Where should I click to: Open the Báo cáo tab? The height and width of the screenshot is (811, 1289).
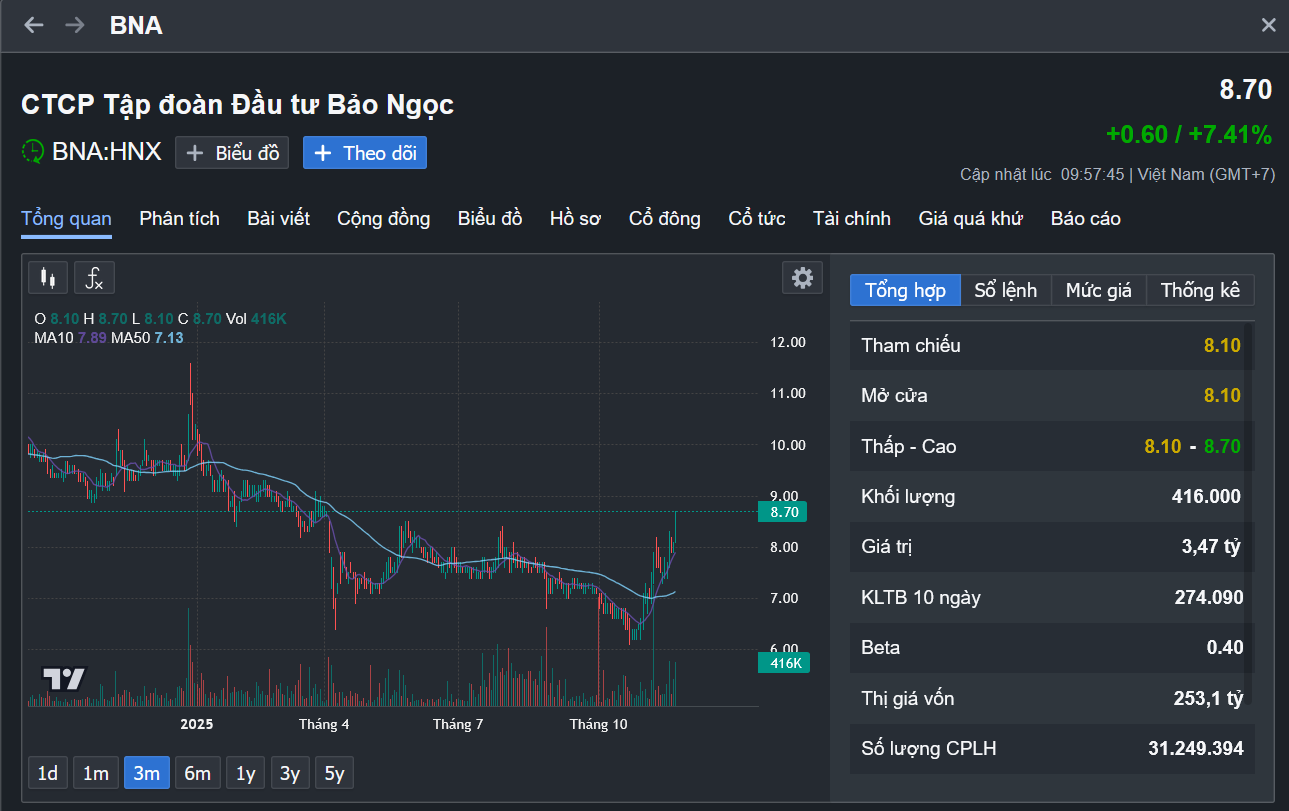[x=1086, y=219]
